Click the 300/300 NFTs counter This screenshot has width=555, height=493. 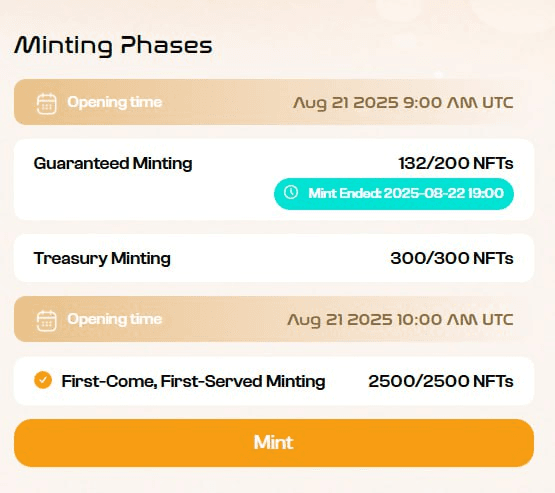coord(452,258)
